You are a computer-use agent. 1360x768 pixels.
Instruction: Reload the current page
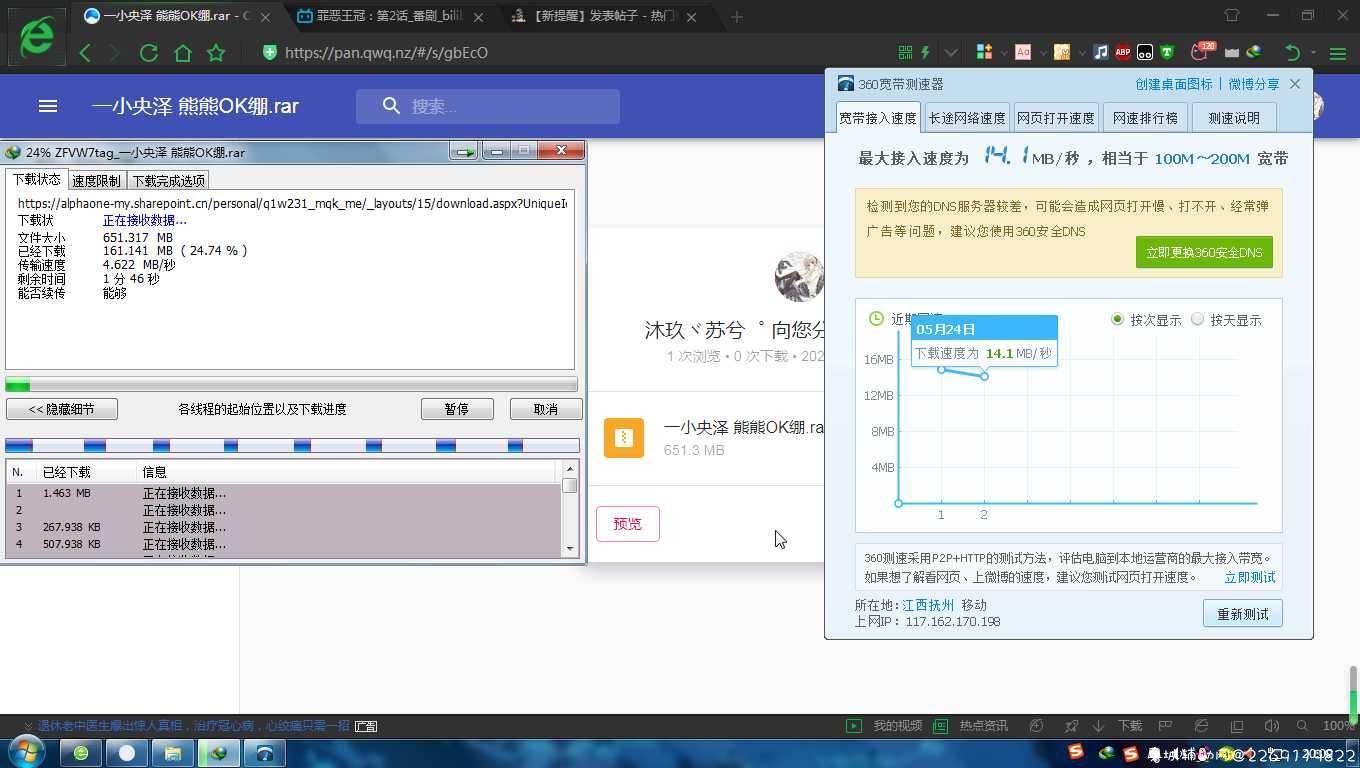tap(148, 53)
